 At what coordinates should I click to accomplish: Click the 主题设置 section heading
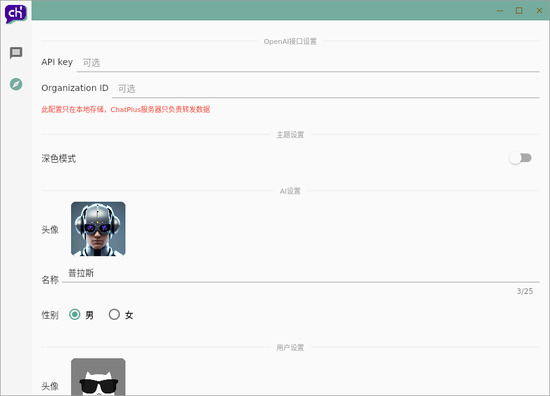[290, 135]
